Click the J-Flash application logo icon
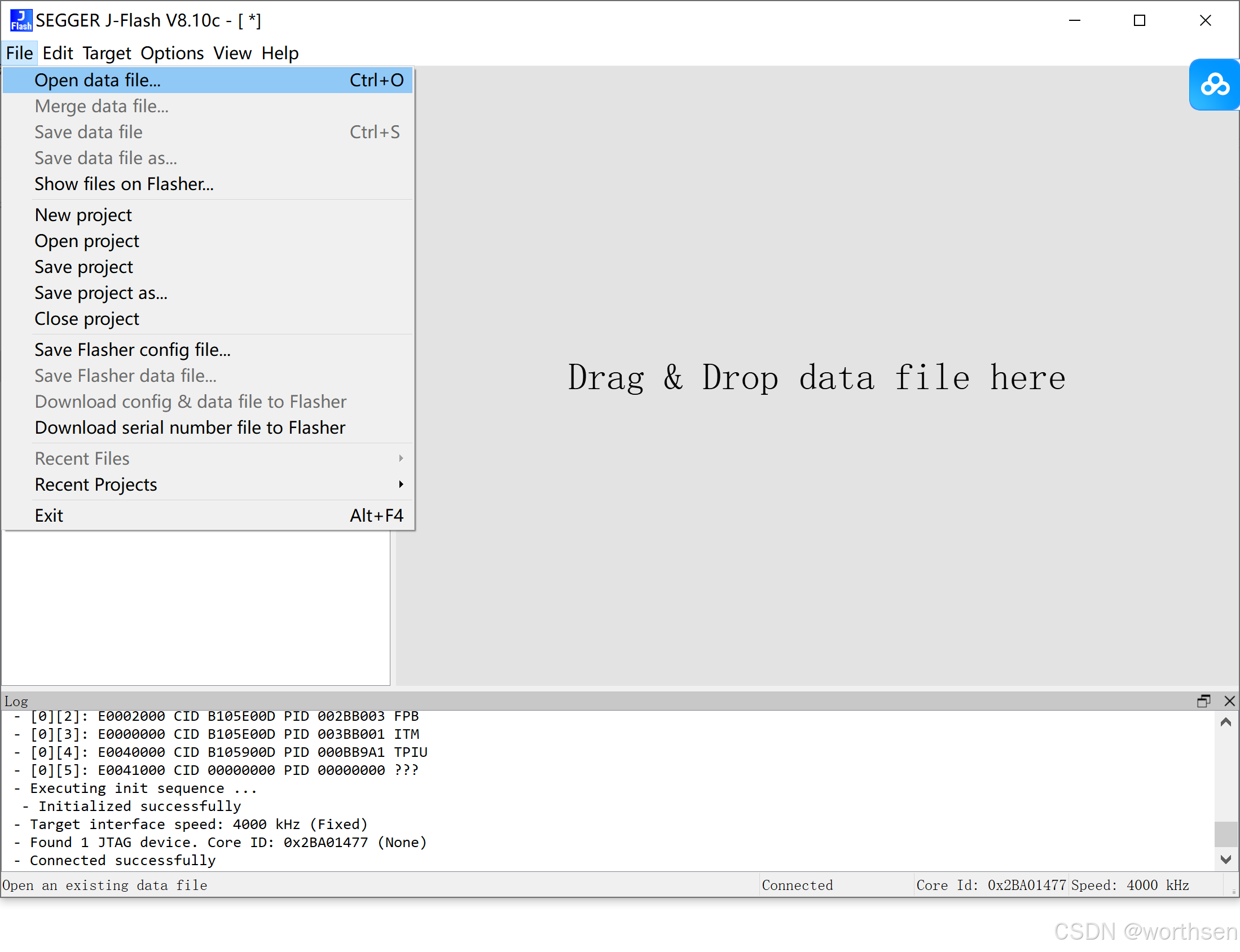Screen dimensions: 1240x952 pos(20,20)
